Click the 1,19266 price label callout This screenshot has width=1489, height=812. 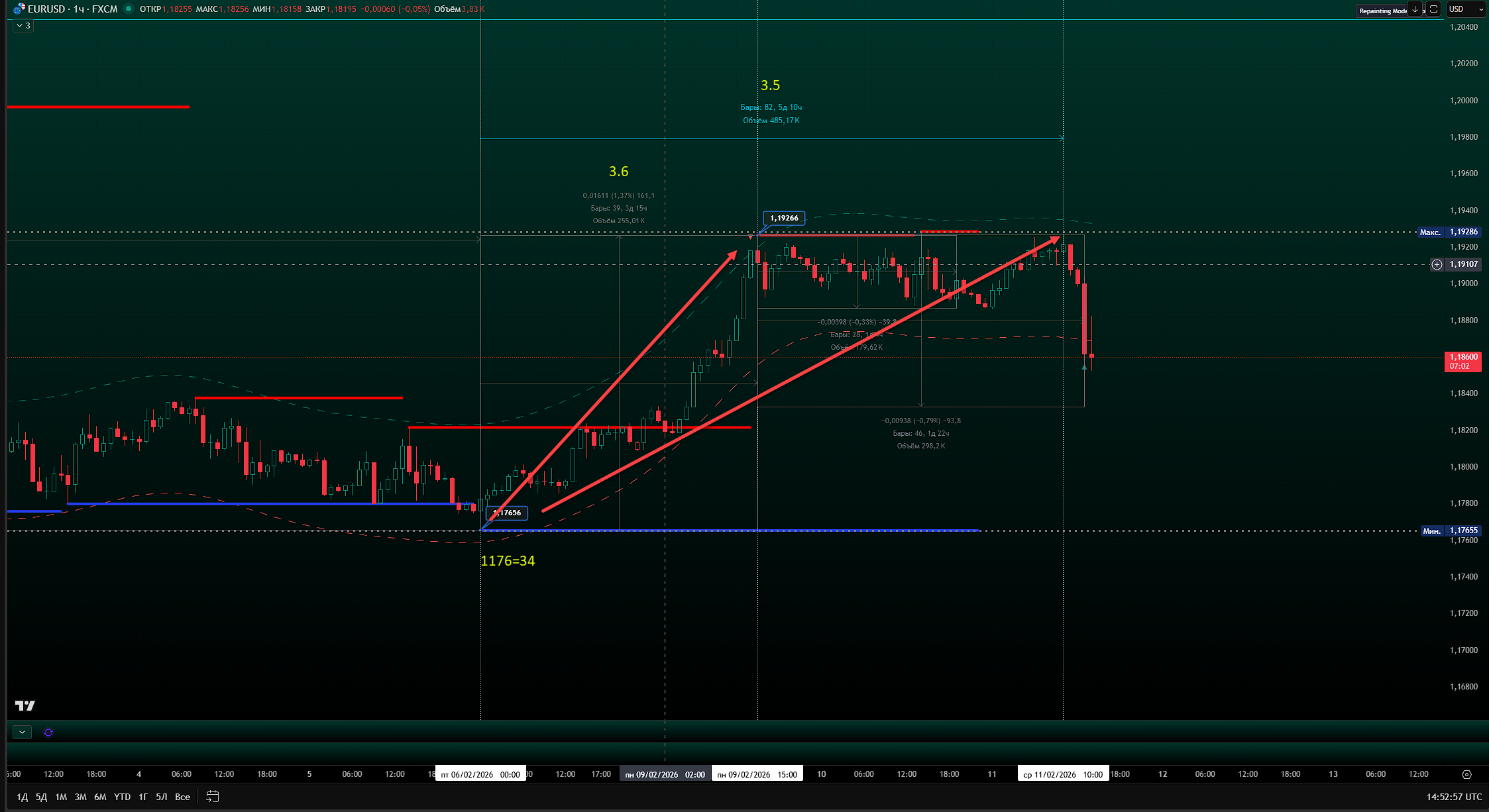click(x=784, y=218)
